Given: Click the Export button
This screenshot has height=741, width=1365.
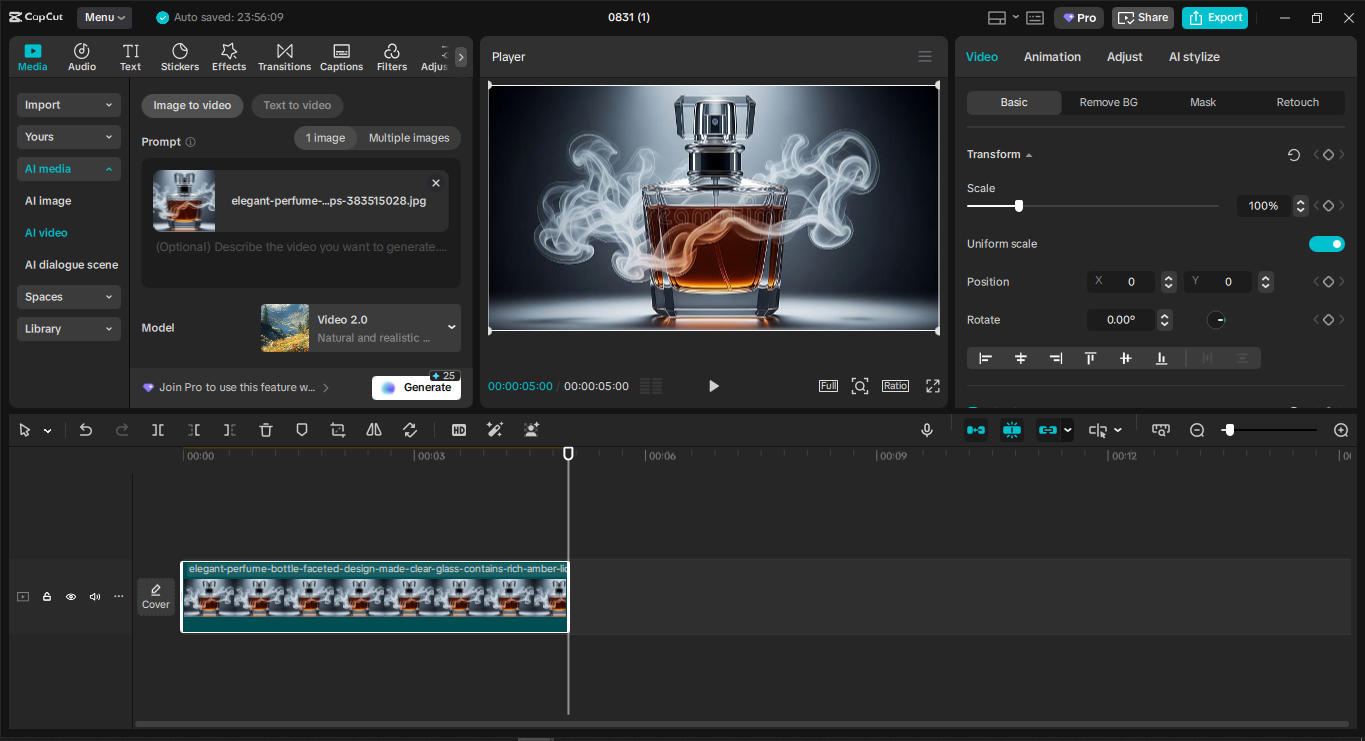Looking at the screenshot, I should 1215,17.
